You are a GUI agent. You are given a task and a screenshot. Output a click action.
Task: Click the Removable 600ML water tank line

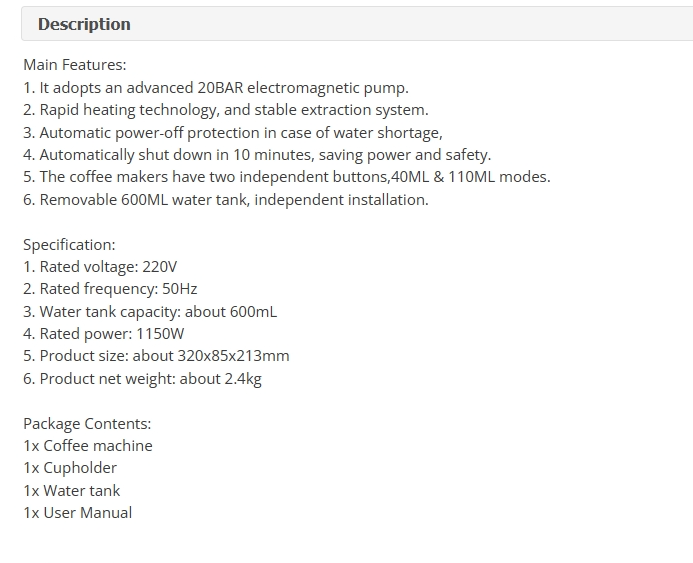coord(226,200)
